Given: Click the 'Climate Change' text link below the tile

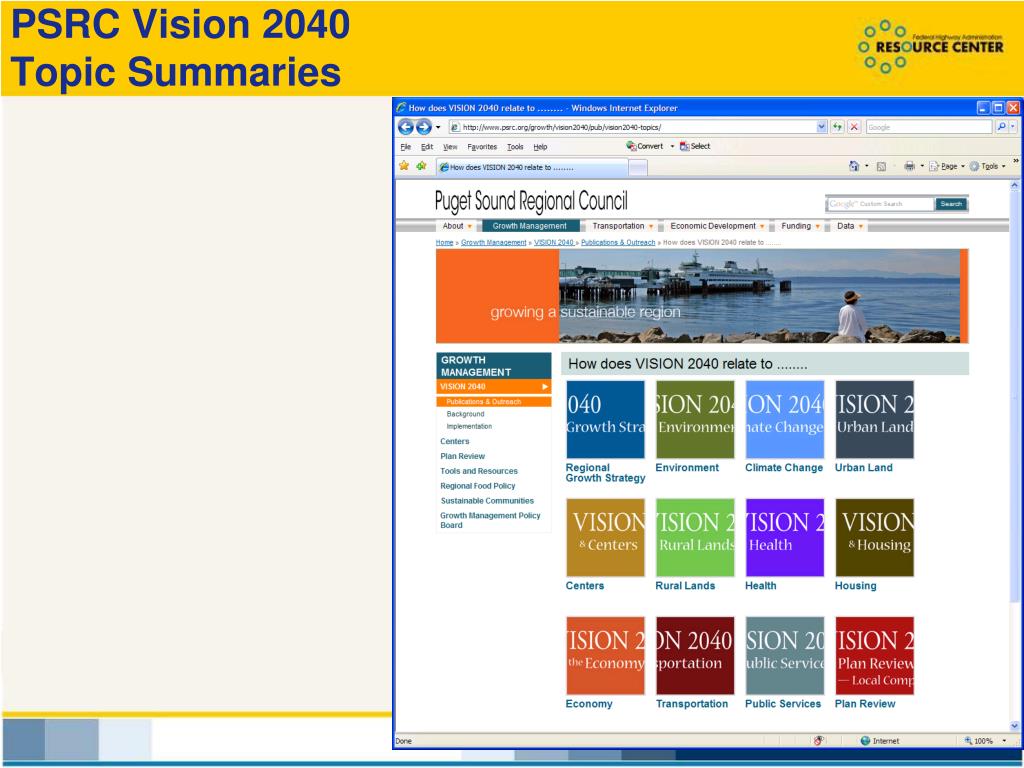Looking at the screenshot, I should pyautogui.click(x=784, y=468).
